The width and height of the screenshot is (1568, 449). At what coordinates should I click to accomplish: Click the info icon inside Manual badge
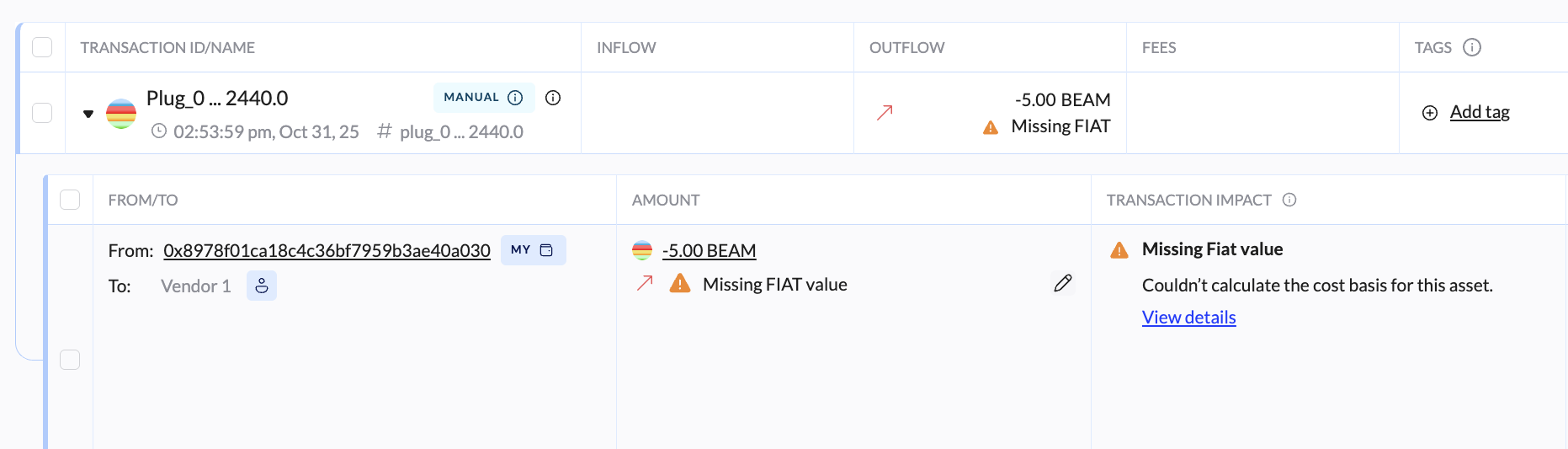[516, 98]
